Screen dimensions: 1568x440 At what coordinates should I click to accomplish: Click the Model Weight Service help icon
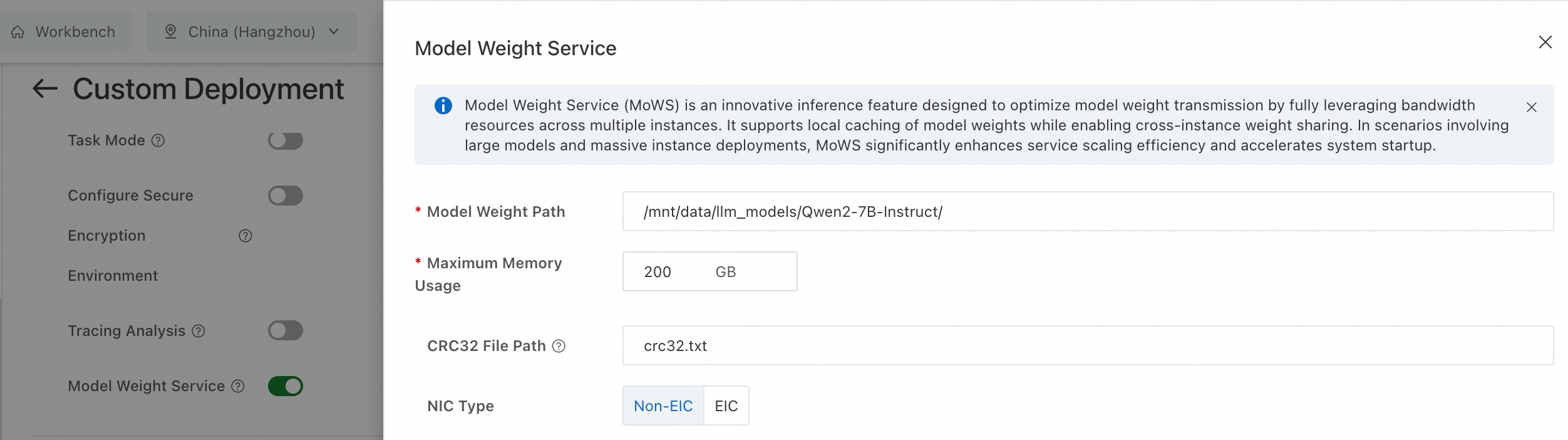pos(238,386)
